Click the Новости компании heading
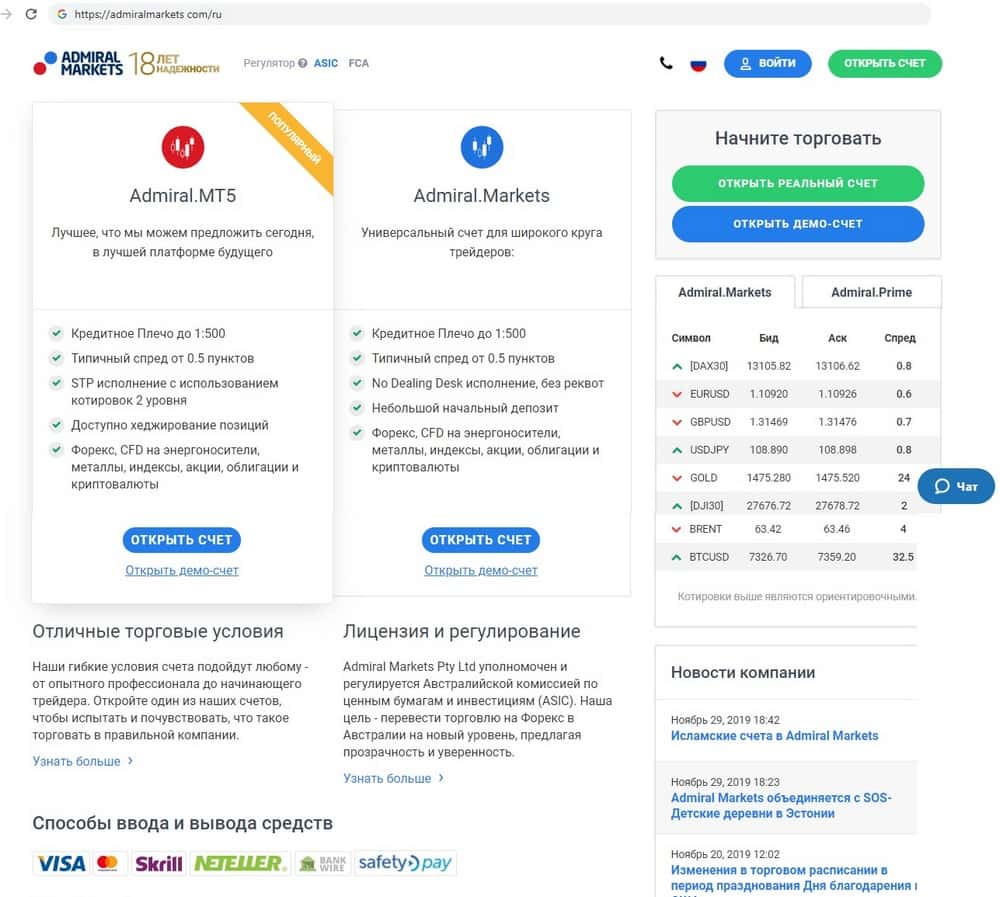This screenshot has height=897, width=1000. click(743, 672)
